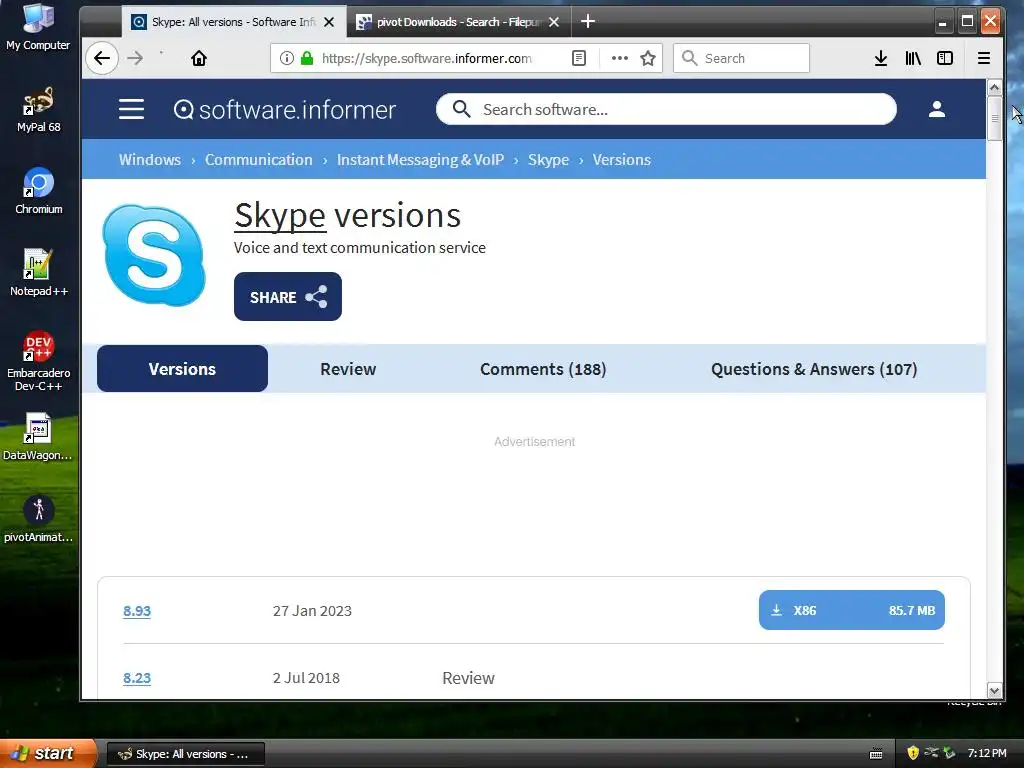Viewport: 1024px width, 768px height.
Task: Open the library icon in toolbar
Action: tap(913, 58)
